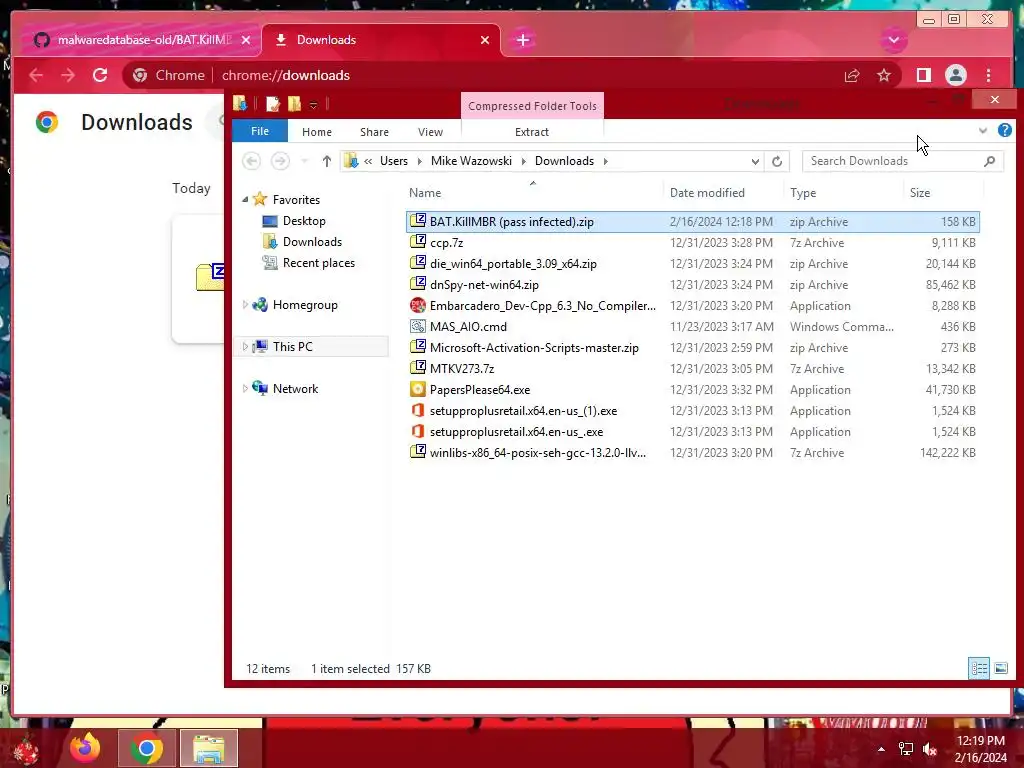Click Chrome's forward navigation arrow
Image resolution: width=1024 pixels, height=768 pixels.
point(68,75)
